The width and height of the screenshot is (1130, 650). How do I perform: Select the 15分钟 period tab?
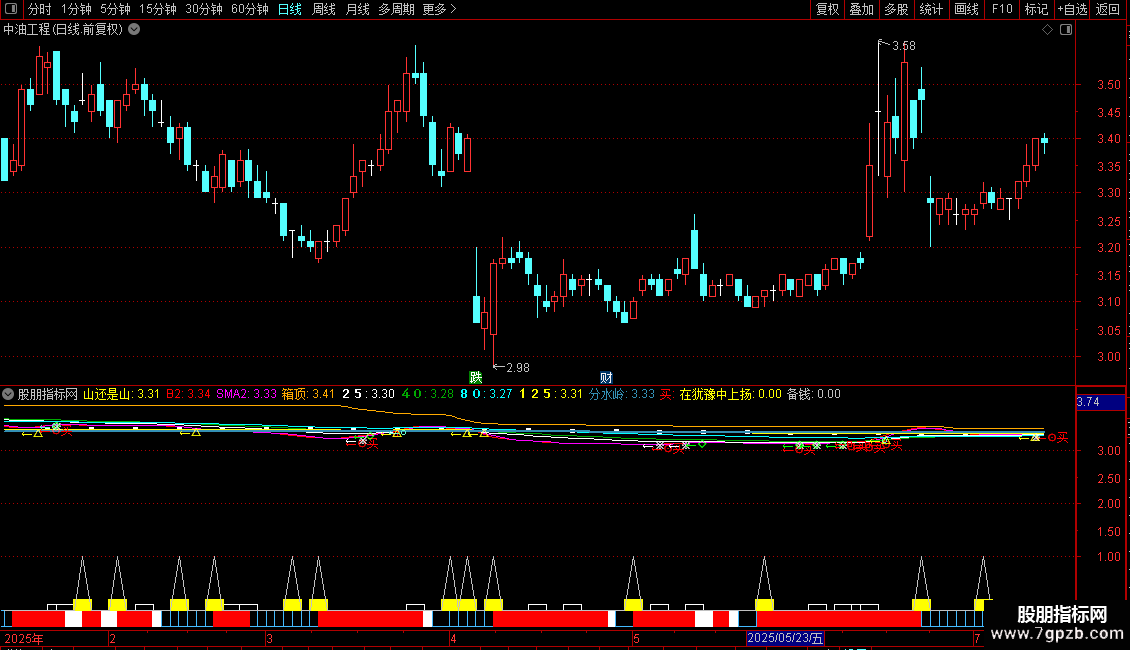[157, 9]
